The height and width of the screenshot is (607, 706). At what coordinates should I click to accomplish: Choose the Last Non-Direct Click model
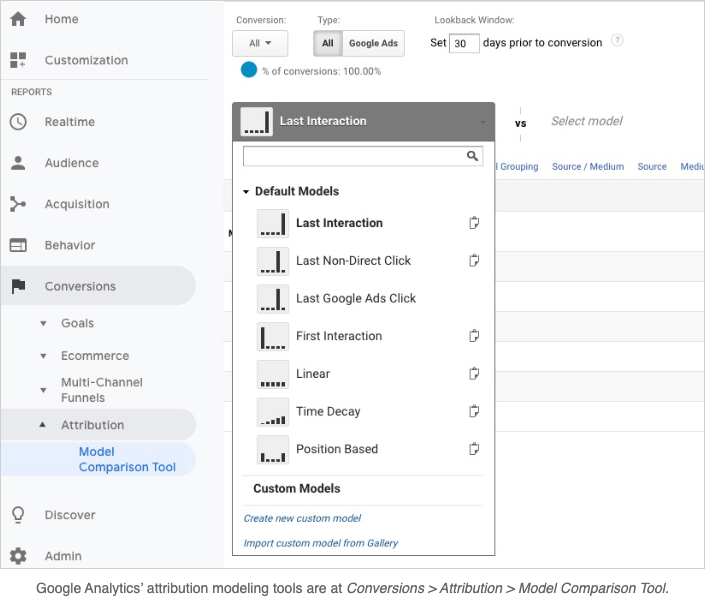pos(353,261)
